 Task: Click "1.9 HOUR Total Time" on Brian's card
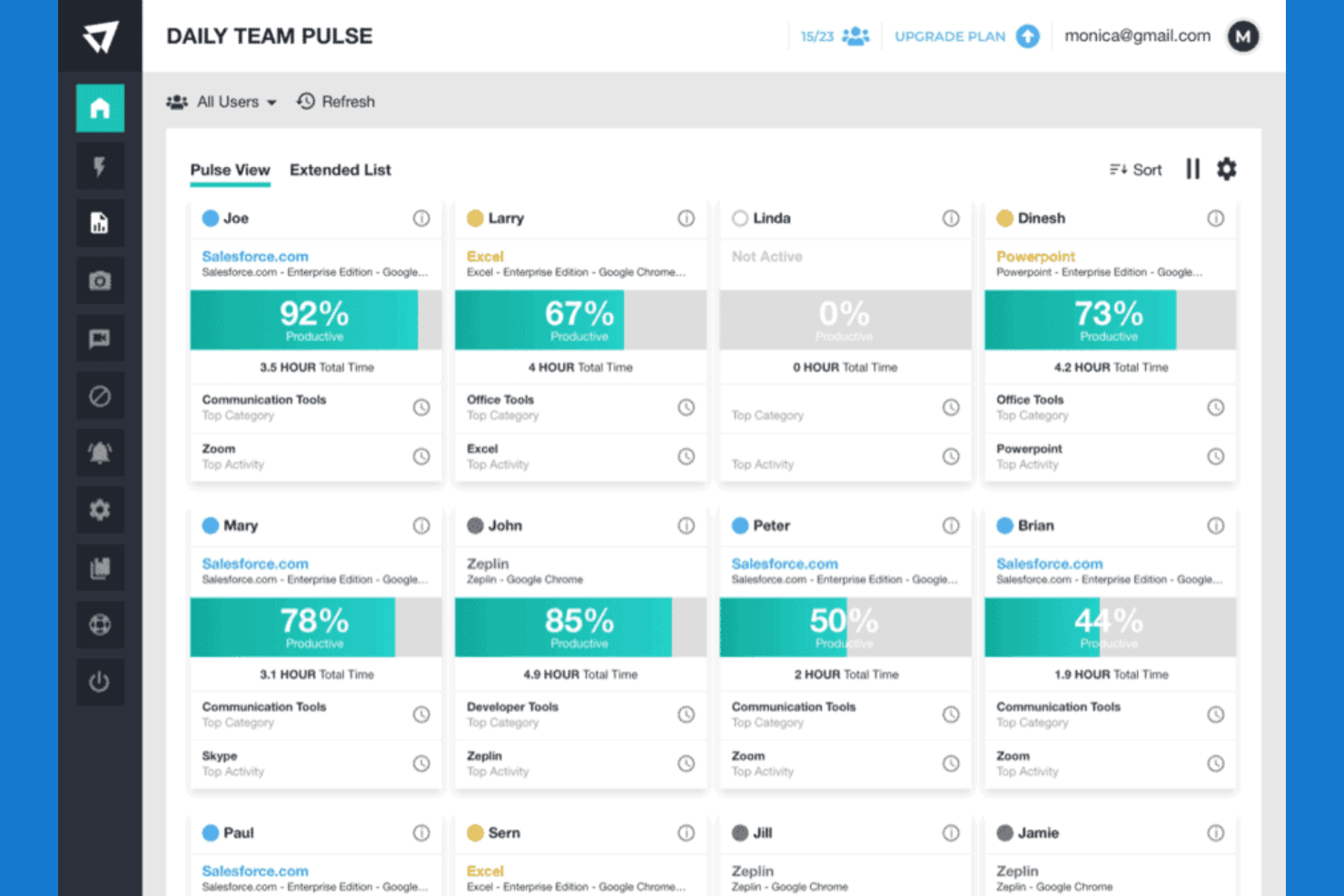1112,674
